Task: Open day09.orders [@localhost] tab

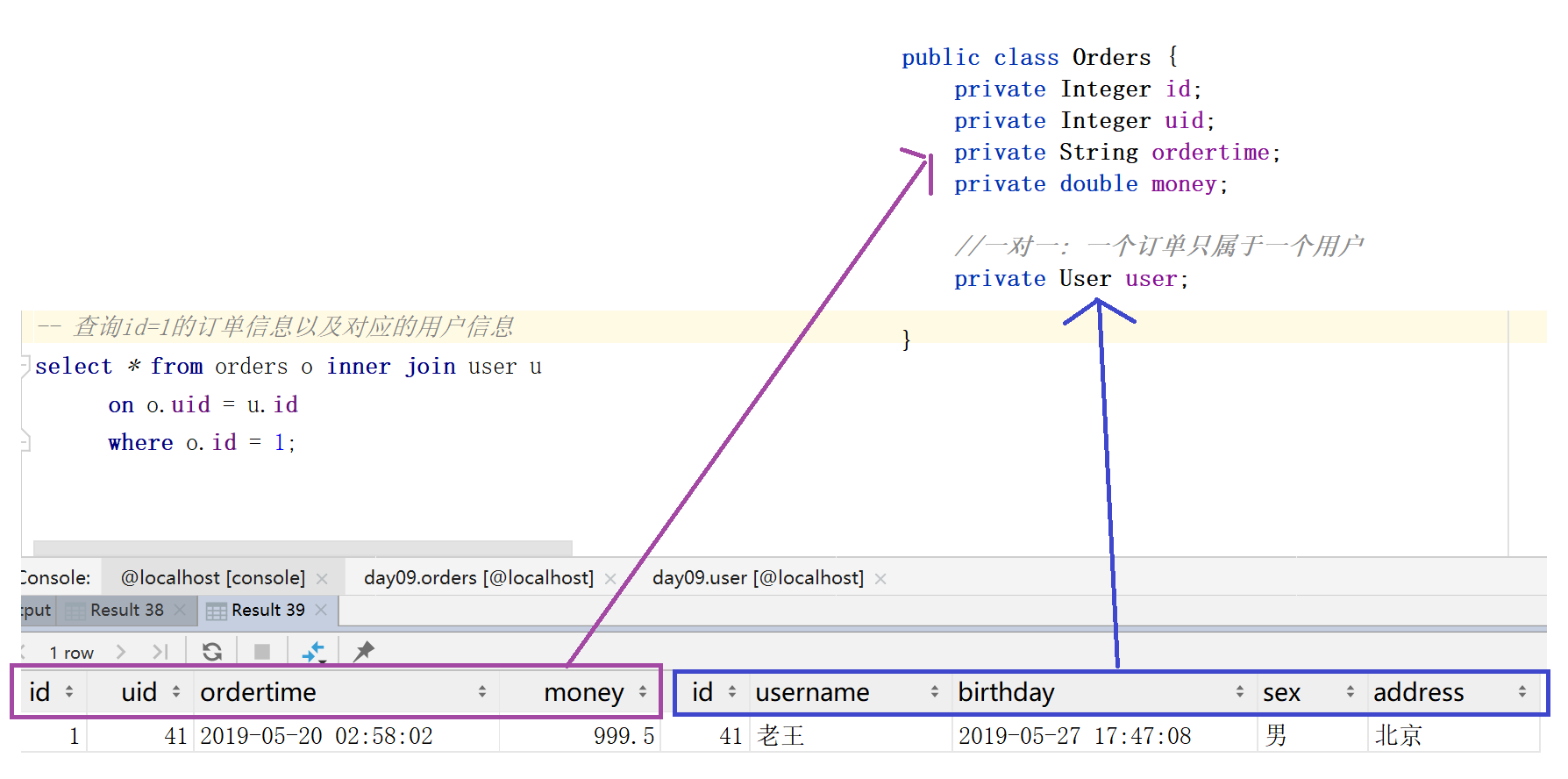Action: [x=479, y=578]
